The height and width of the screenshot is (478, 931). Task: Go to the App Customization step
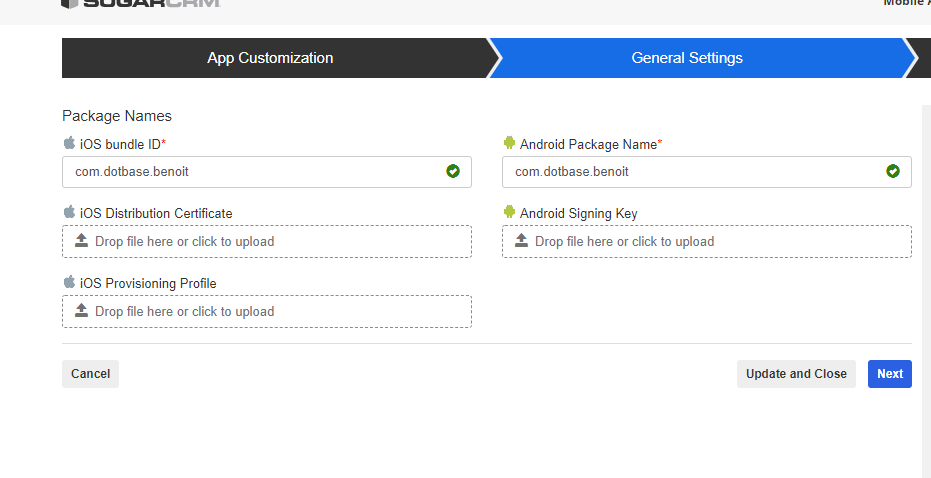point(270,58)
